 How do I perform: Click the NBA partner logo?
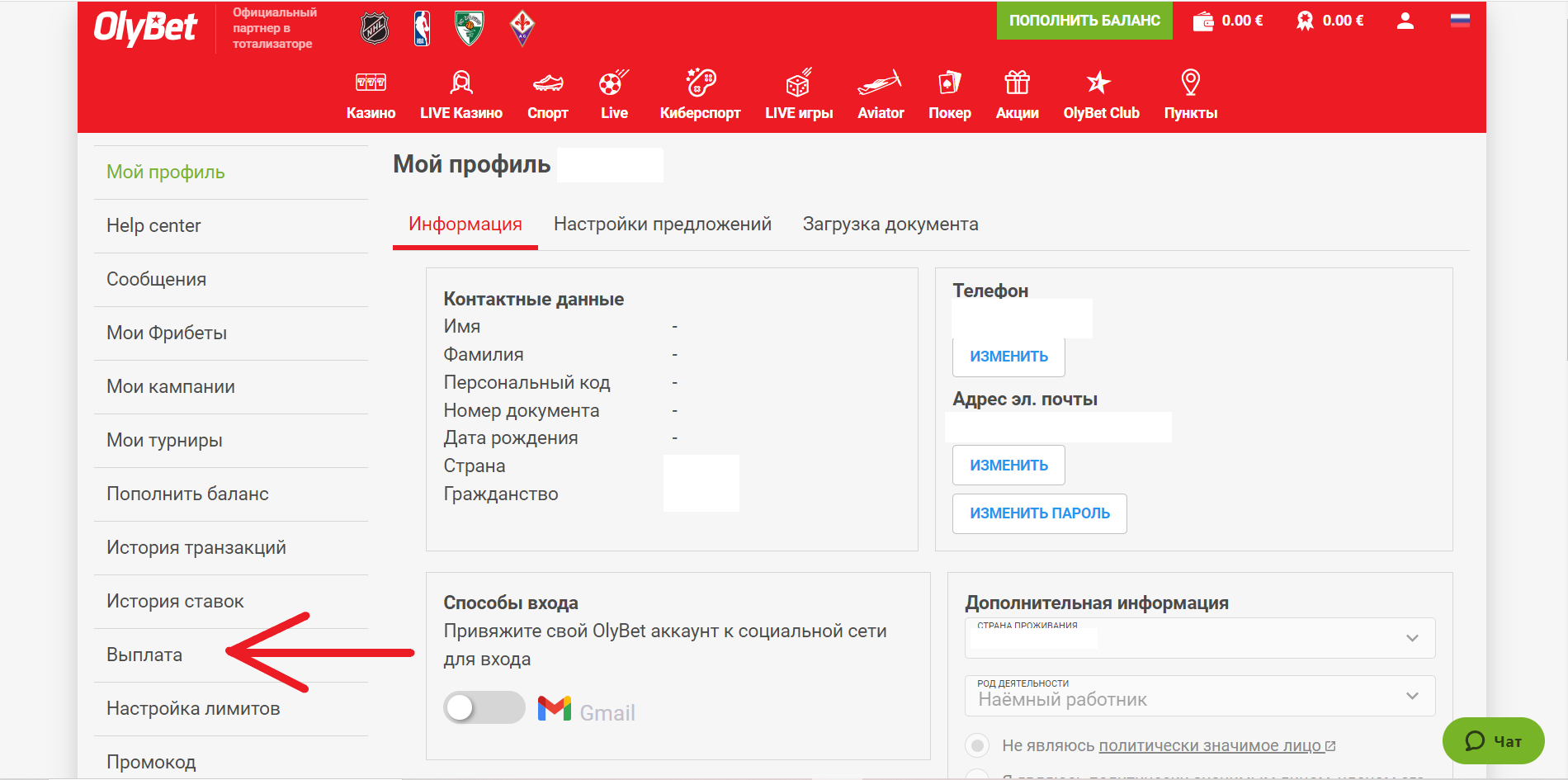[422, 28]
